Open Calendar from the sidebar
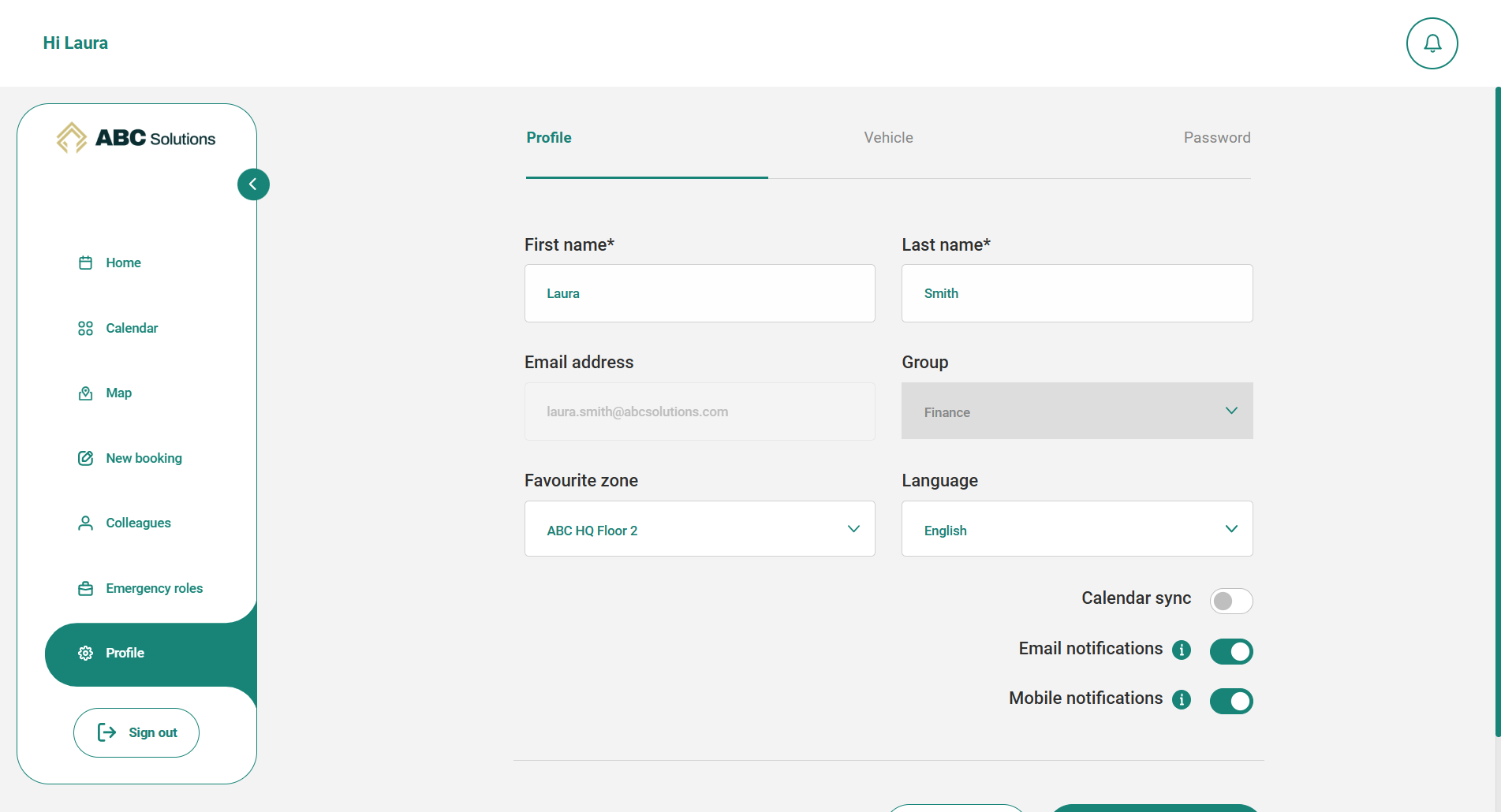 point(132,328)
